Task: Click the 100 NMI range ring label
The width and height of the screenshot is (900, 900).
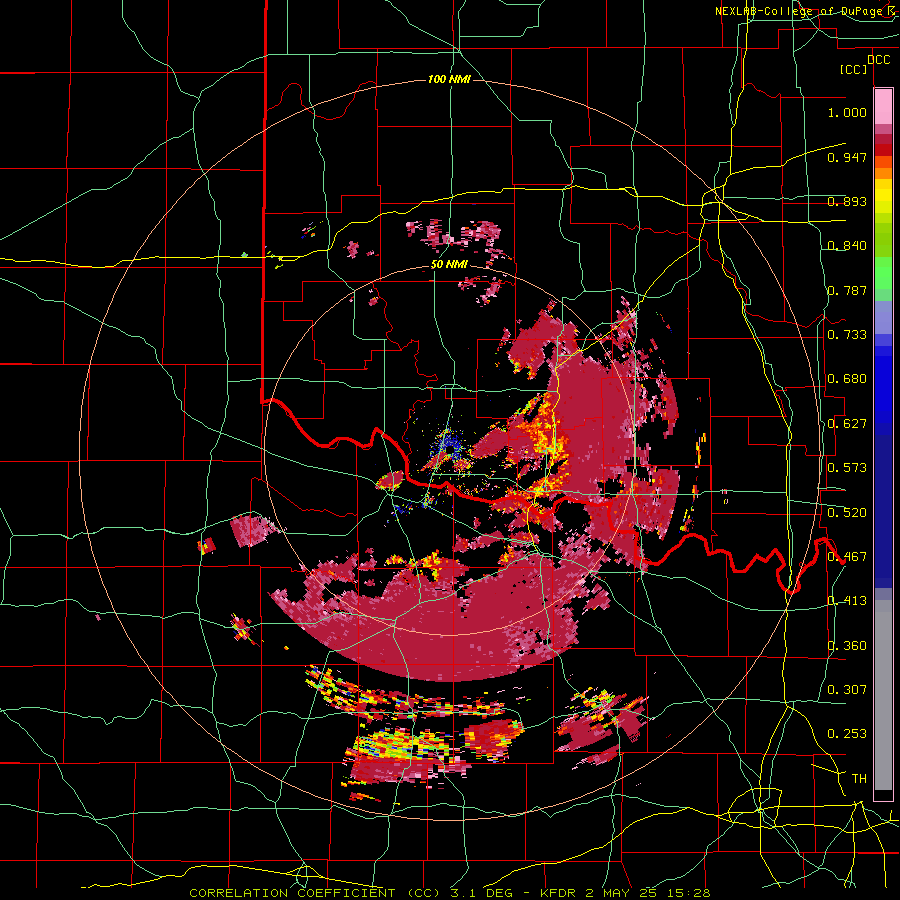Action: [449, 79]
